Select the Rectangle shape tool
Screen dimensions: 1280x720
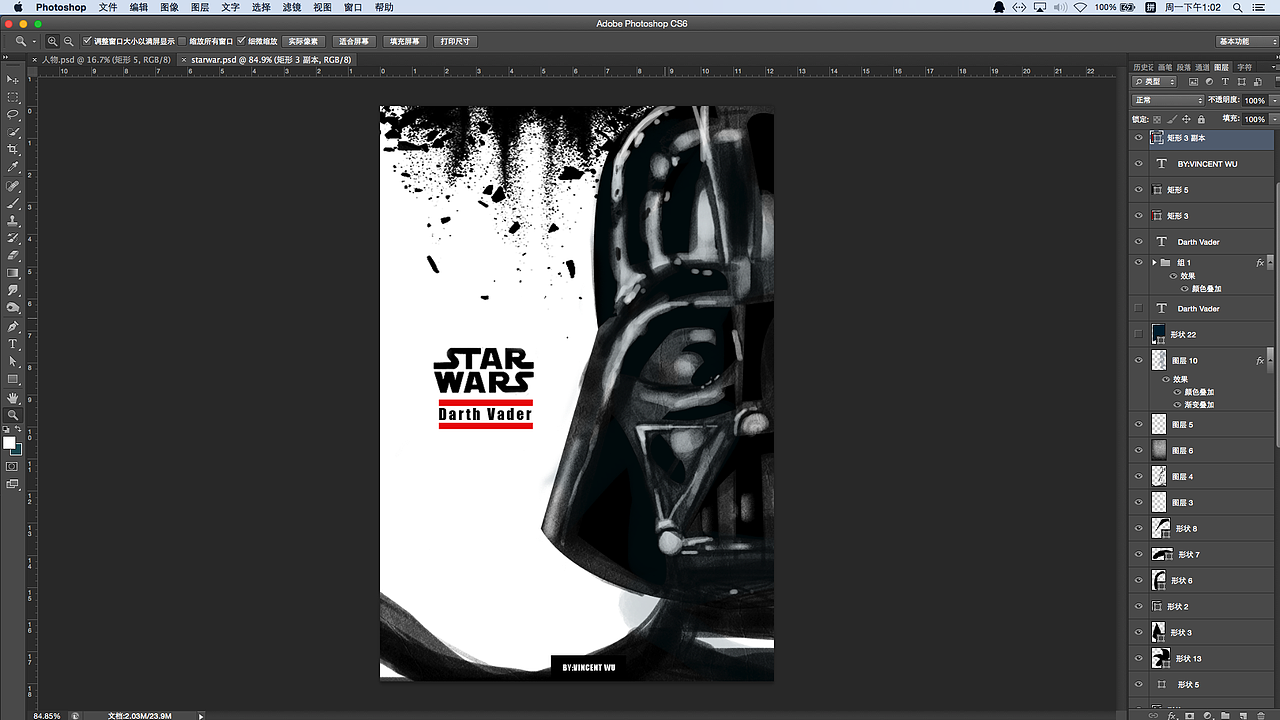[x=13, y=379]
